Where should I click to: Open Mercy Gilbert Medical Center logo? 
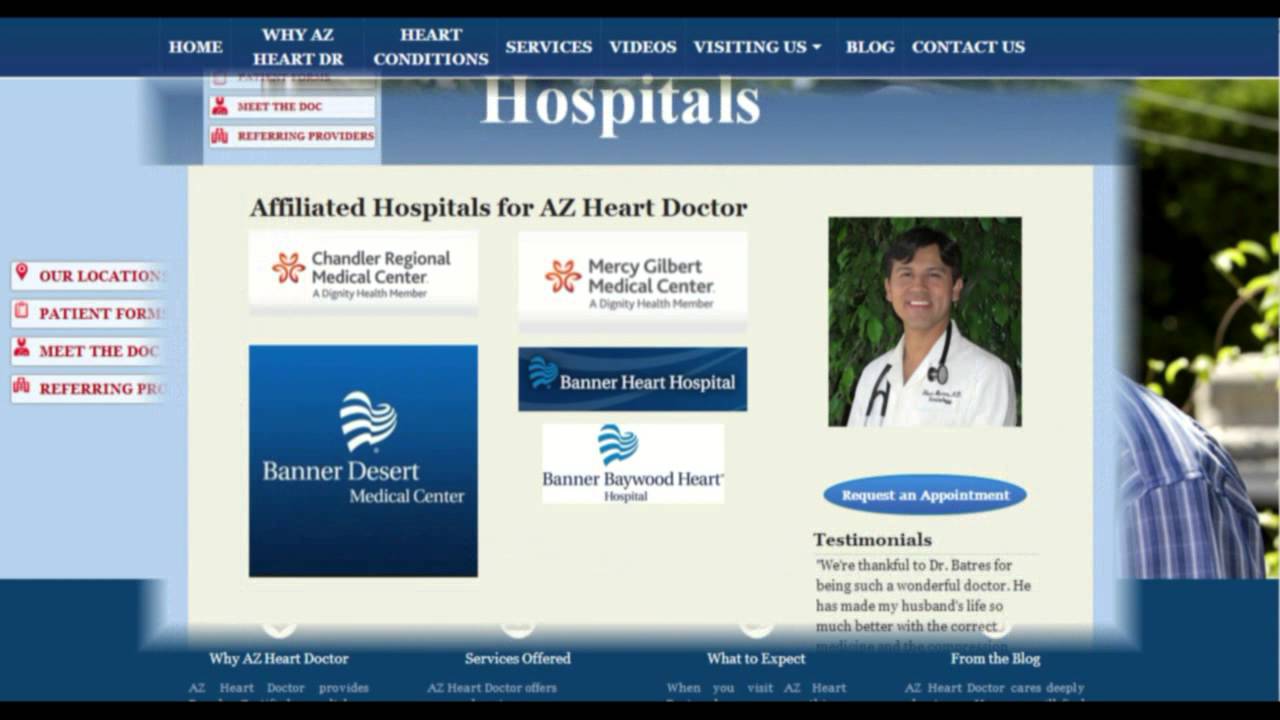pos(632,281)
